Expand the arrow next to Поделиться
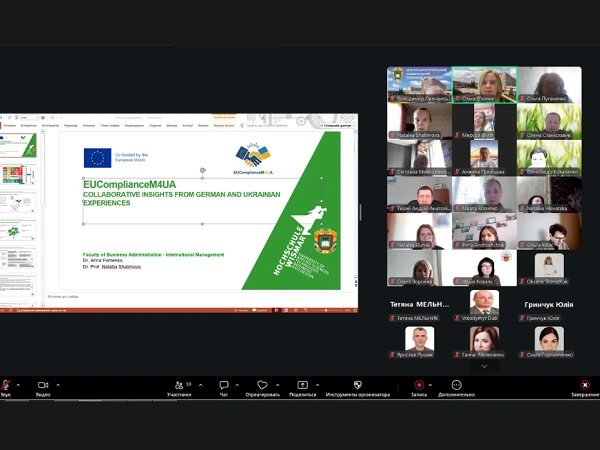 [317, 384]
